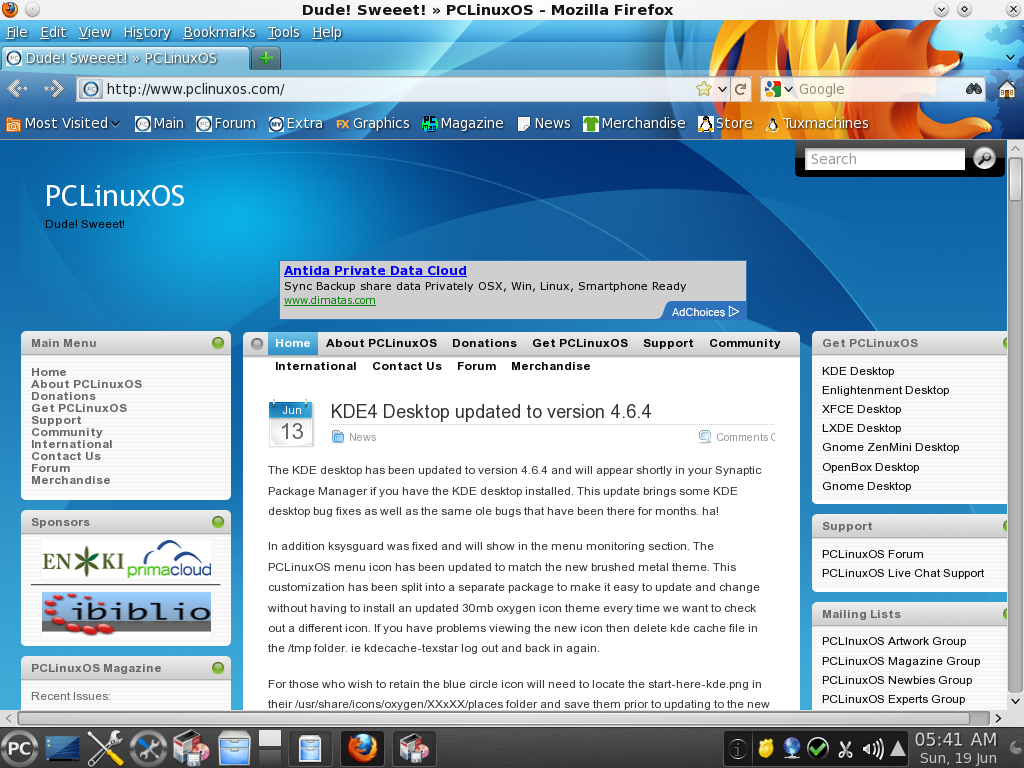Click the Antida Private Data Cloud ad link
Viewport: 1024px width, 768px height.
375,270
